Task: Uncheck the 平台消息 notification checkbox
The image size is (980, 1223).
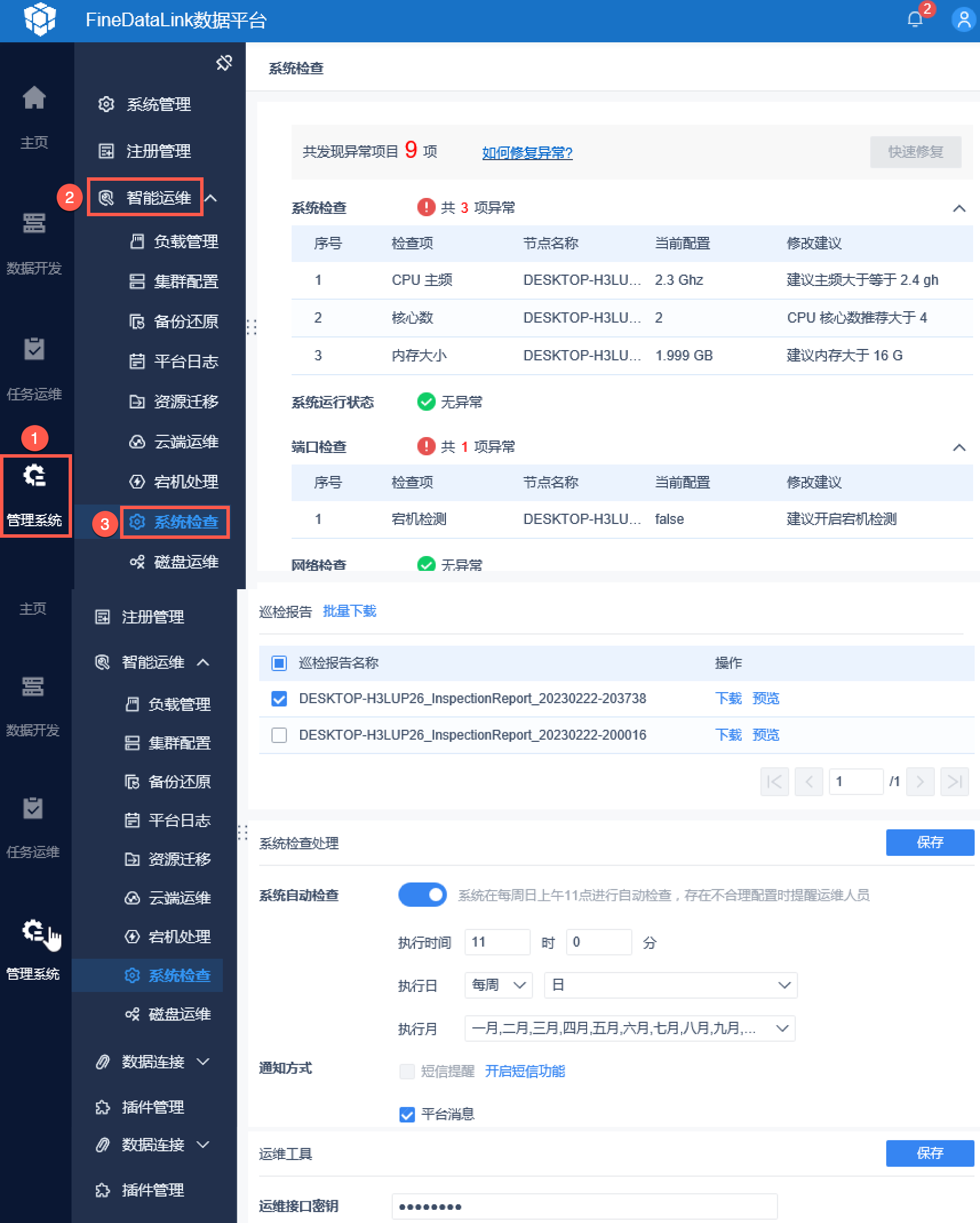Action: (407, 1114)
